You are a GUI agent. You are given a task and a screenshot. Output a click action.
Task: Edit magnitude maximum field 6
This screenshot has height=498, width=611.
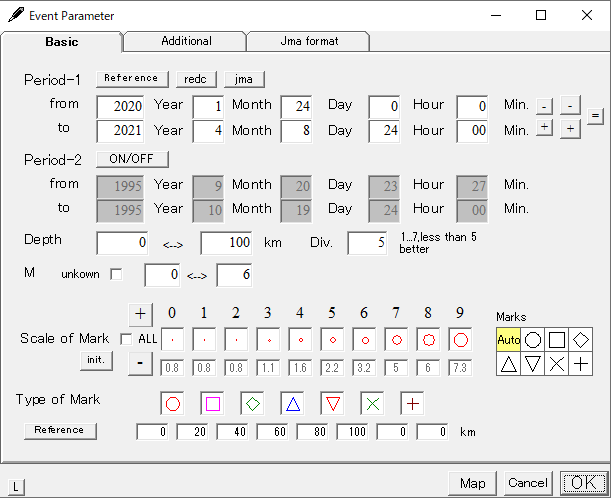click(x=234, y=275)
